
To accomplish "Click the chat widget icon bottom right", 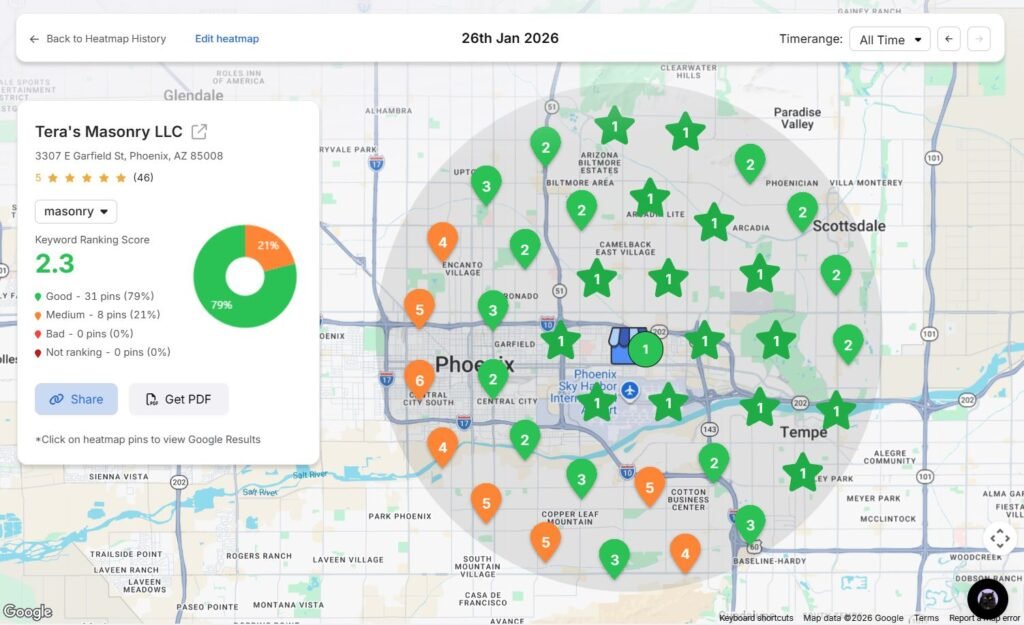I will tap(987, 598).
